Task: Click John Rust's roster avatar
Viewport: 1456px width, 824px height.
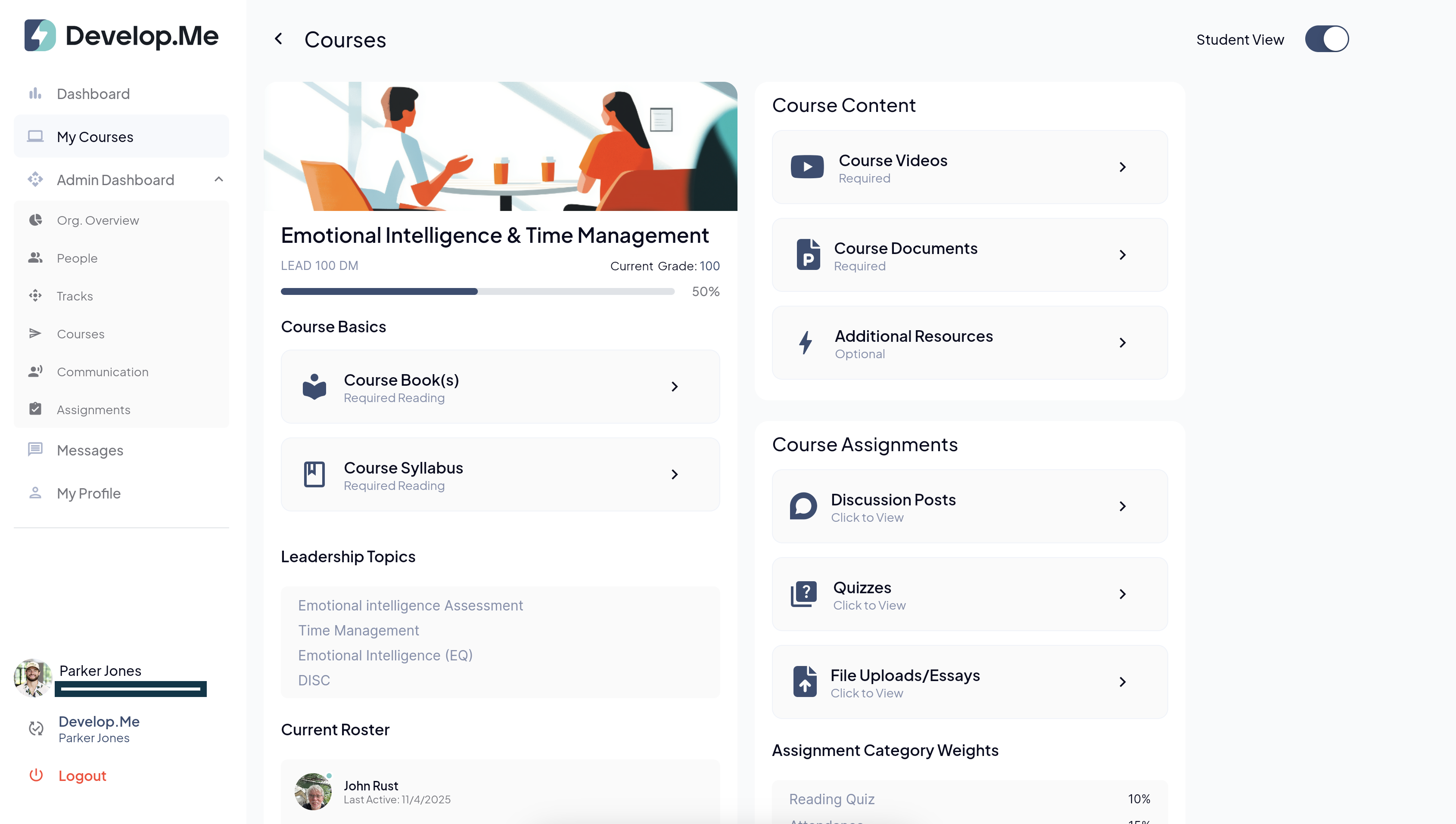Action: tap(313, 792)
